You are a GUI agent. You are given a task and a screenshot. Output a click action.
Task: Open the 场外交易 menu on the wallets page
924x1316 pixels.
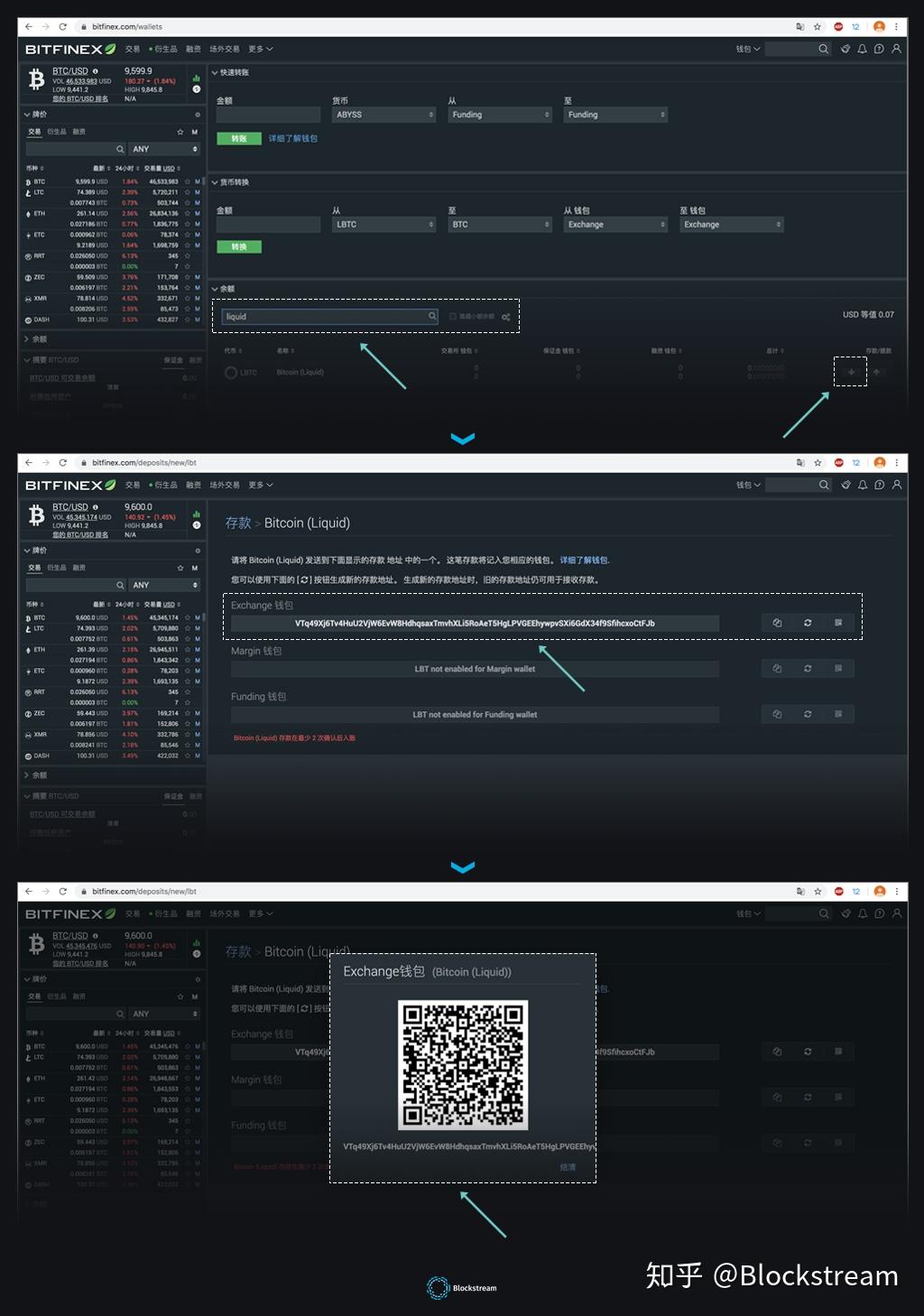click(225, 49)
